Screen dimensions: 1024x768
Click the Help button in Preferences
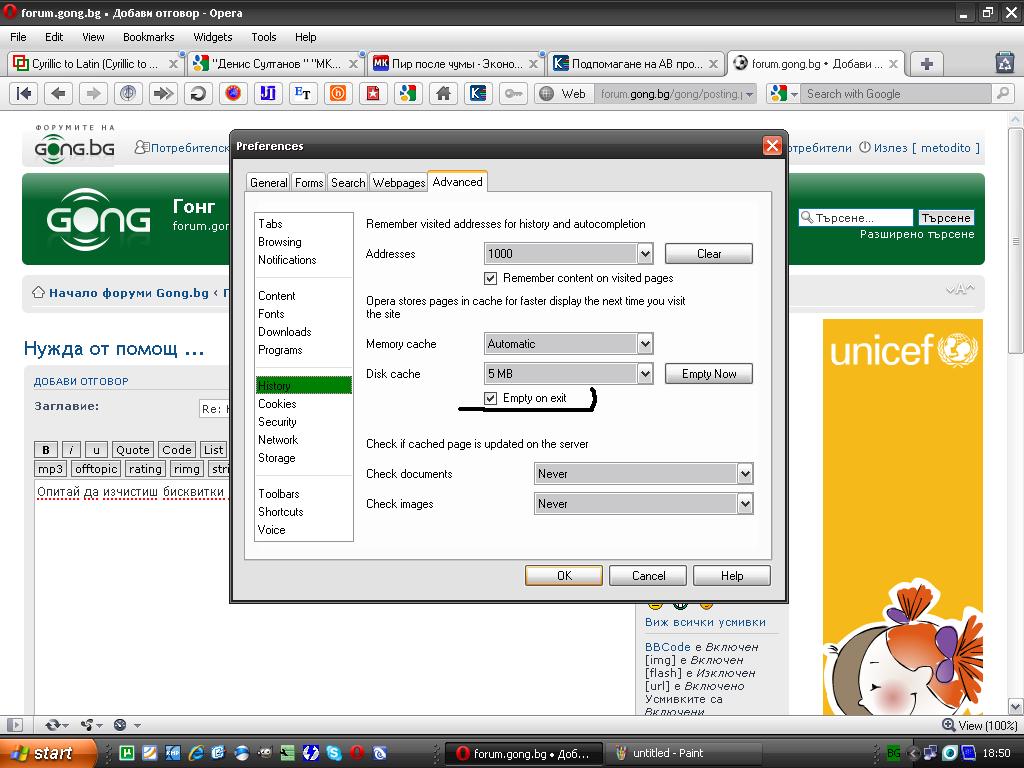[731, 575]
